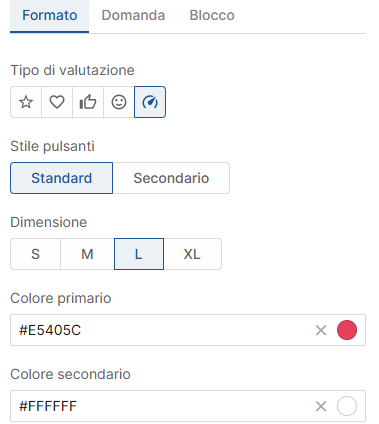Open the white secondary color swatch picker
The image size is (379, 424).
pyautogui.click(x=347, y=406)
